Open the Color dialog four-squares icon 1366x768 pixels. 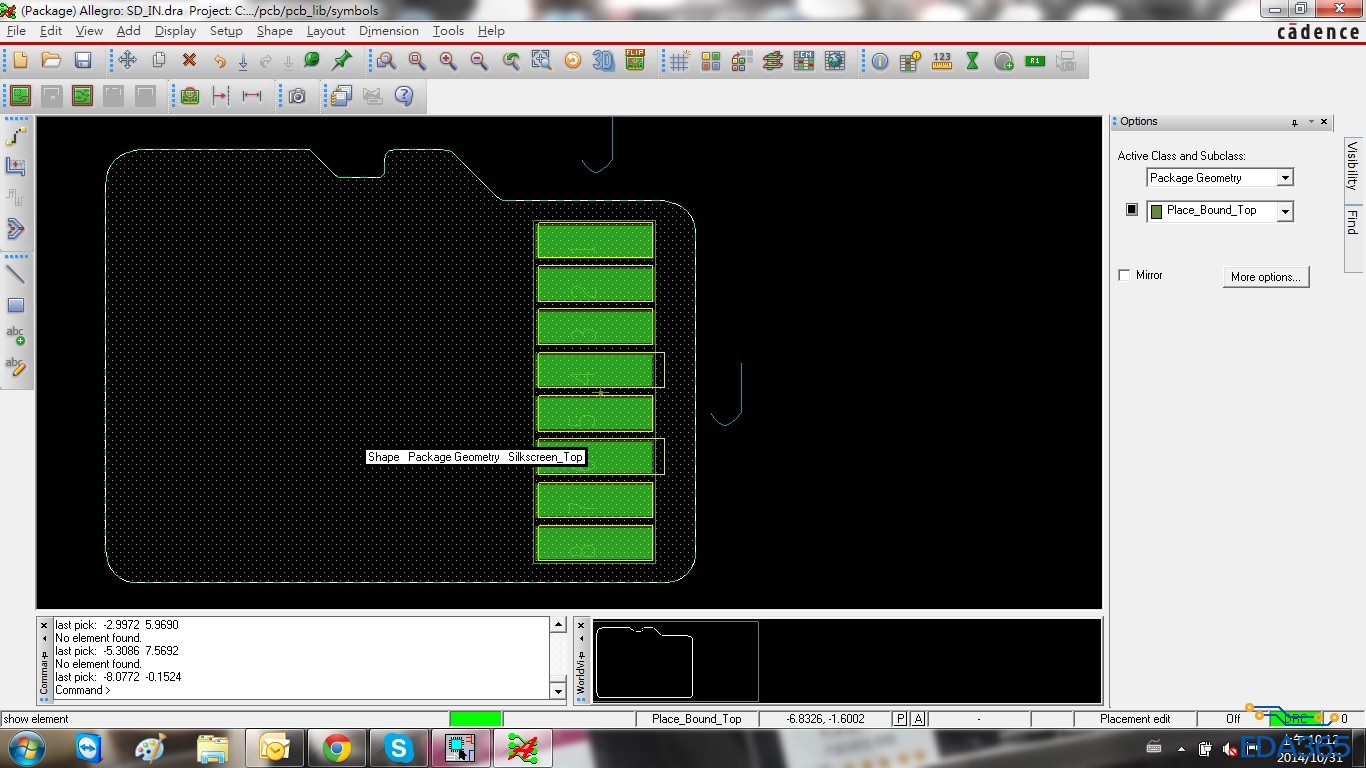(x=711, y=61)
